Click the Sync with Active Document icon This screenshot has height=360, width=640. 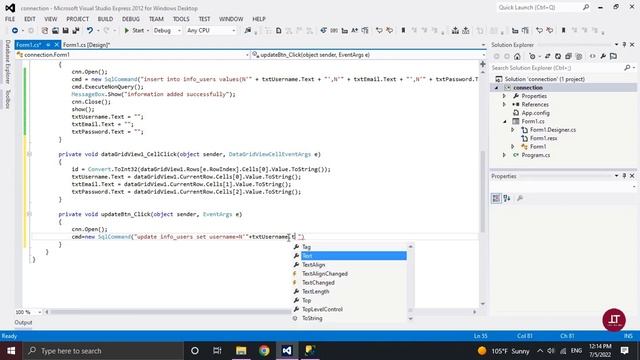coord(547,56)
